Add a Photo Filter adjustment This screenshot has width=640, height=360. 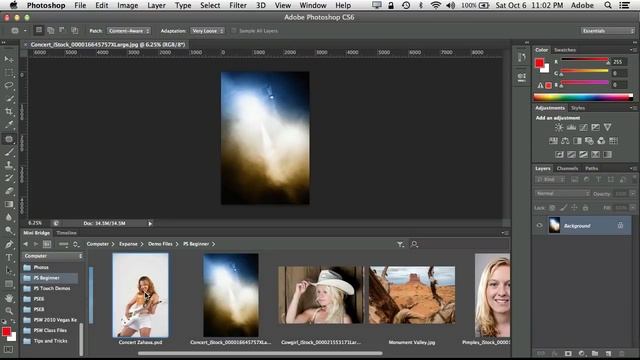pyautogui.click(x=589, y=141)
